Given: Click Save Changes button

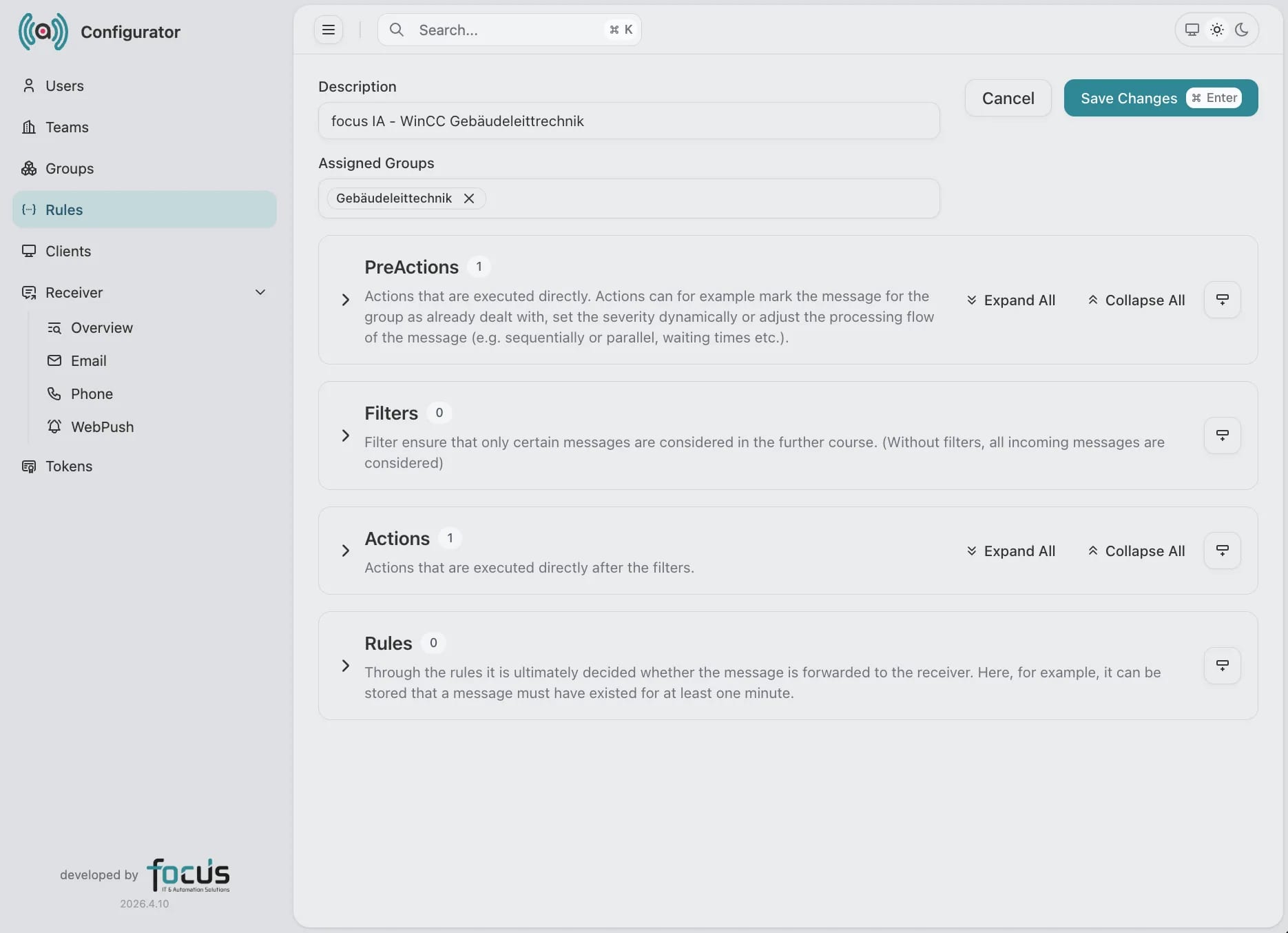Looking at the screenshot, I should click(x=1161, y=98).
